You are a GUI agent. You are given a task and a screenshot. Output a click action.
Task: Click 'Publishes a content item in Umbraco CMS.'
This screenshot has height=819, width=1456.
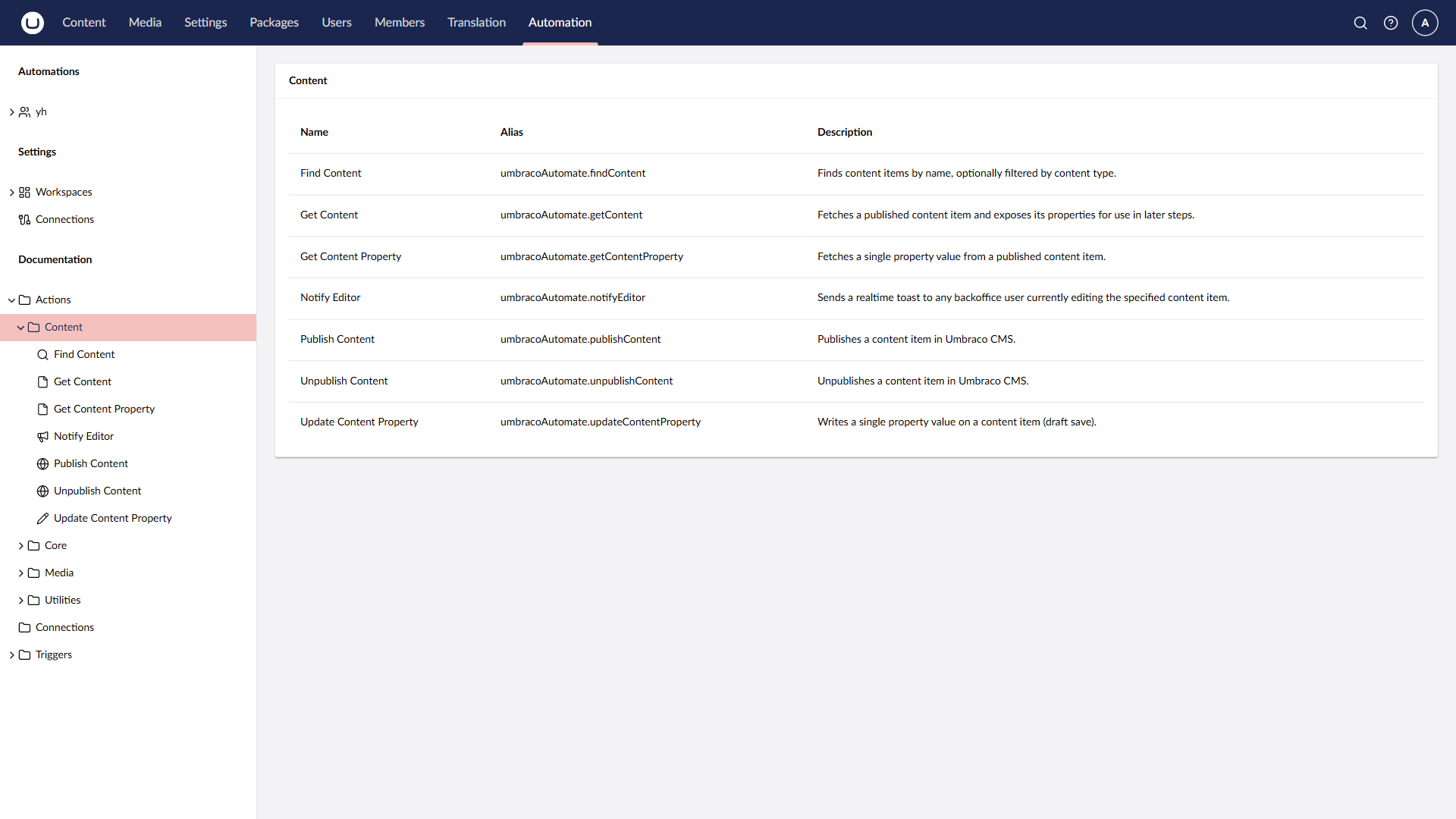(x=916, y=340)
